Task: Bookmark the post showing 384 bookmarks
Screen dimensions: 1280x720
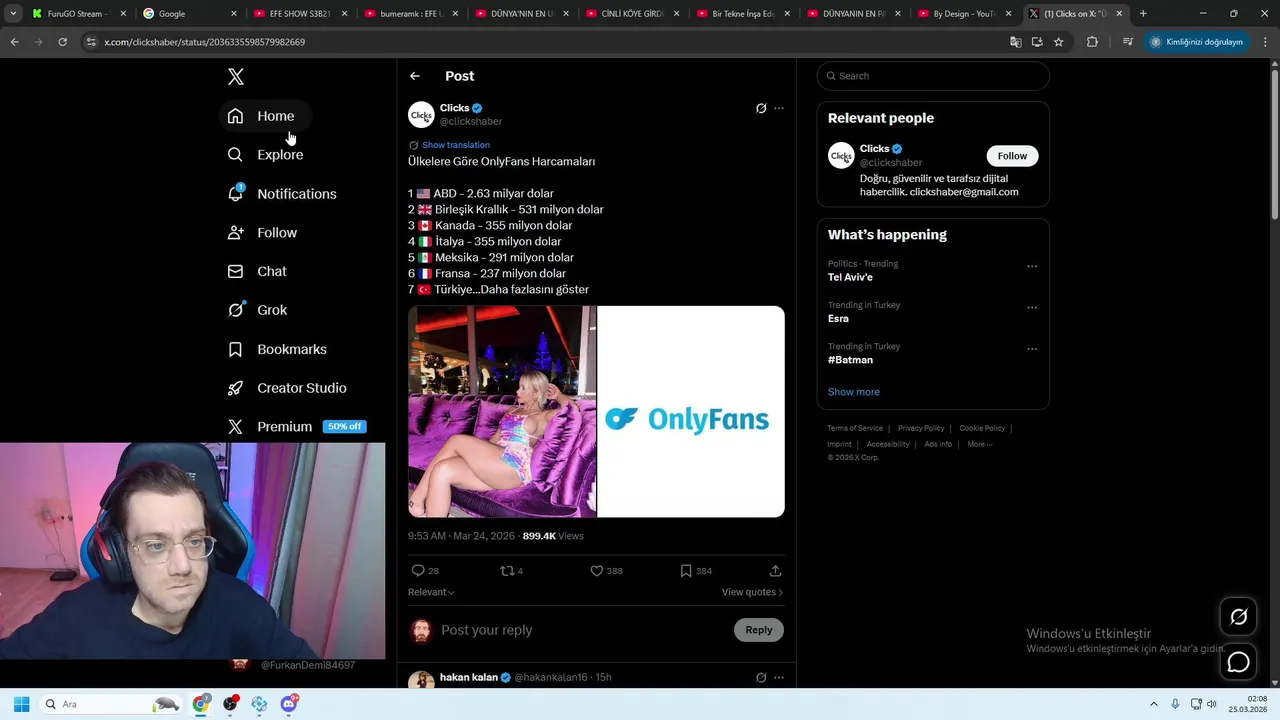Action: coord(695,571)
